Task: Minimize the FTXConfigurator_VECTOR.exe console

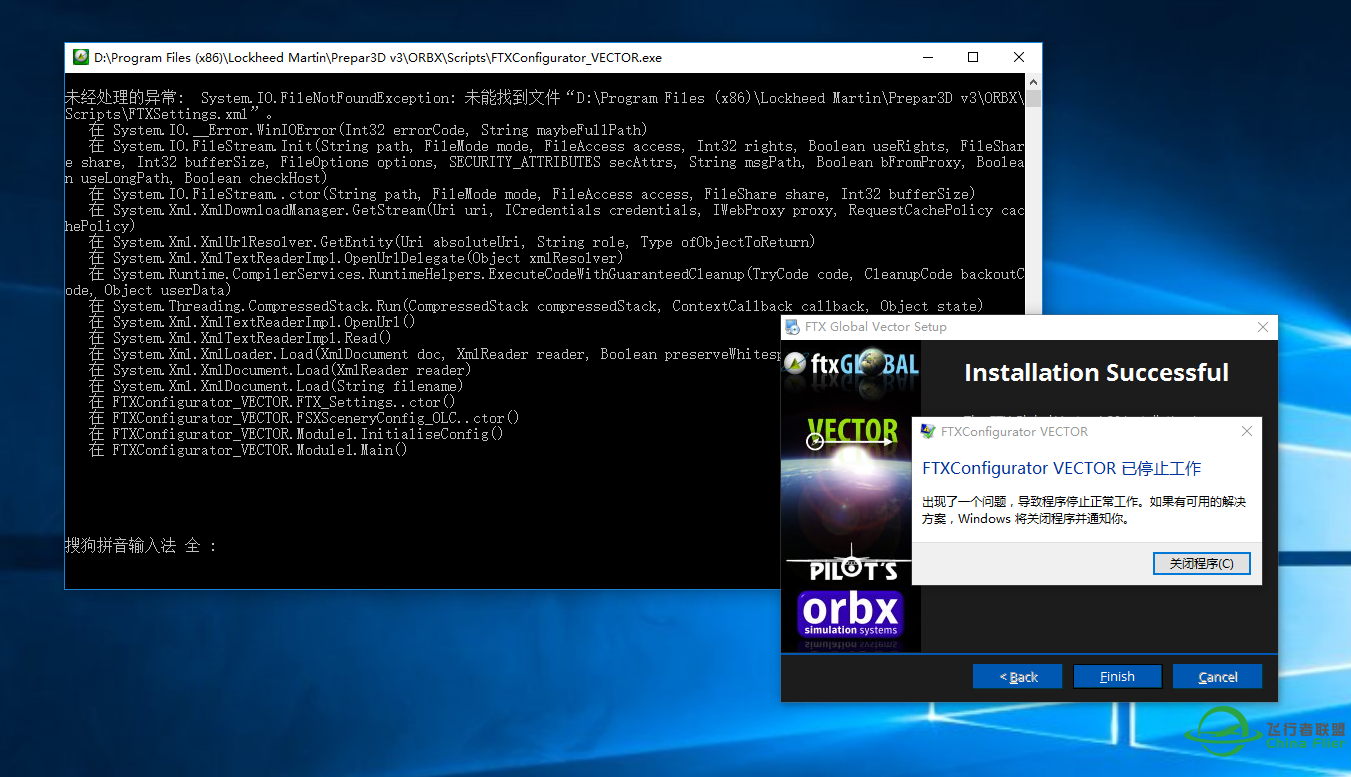Action: click(x=927, y=58)
